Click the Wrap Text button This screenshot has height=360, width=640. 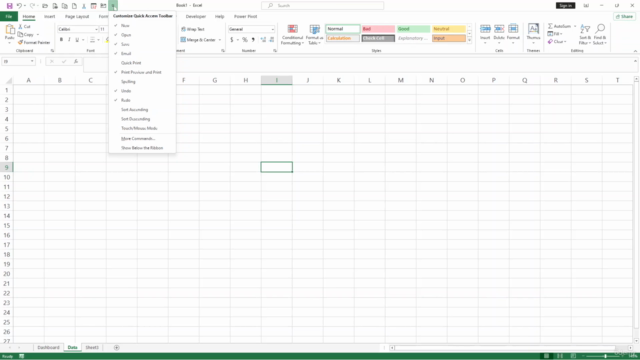pyautogui.click(x=193, y=29)
